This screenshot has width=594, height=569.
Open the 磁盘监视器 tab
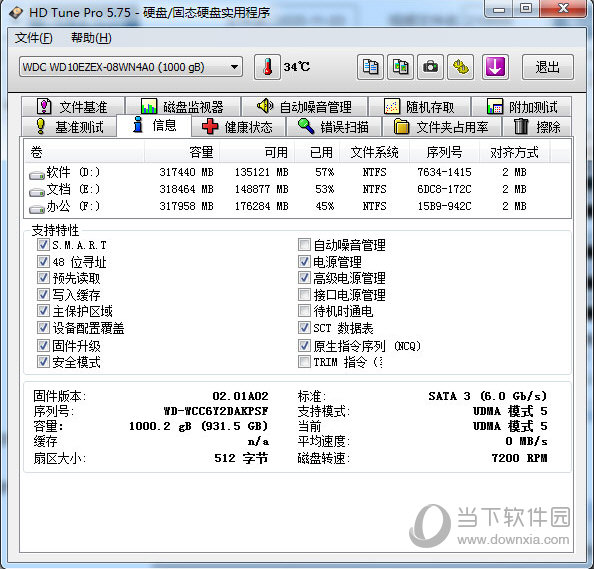click(183, 106)
